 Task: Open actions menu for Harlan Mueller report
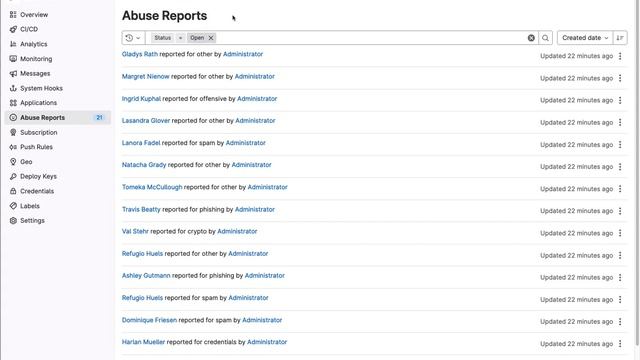(620, 344)
